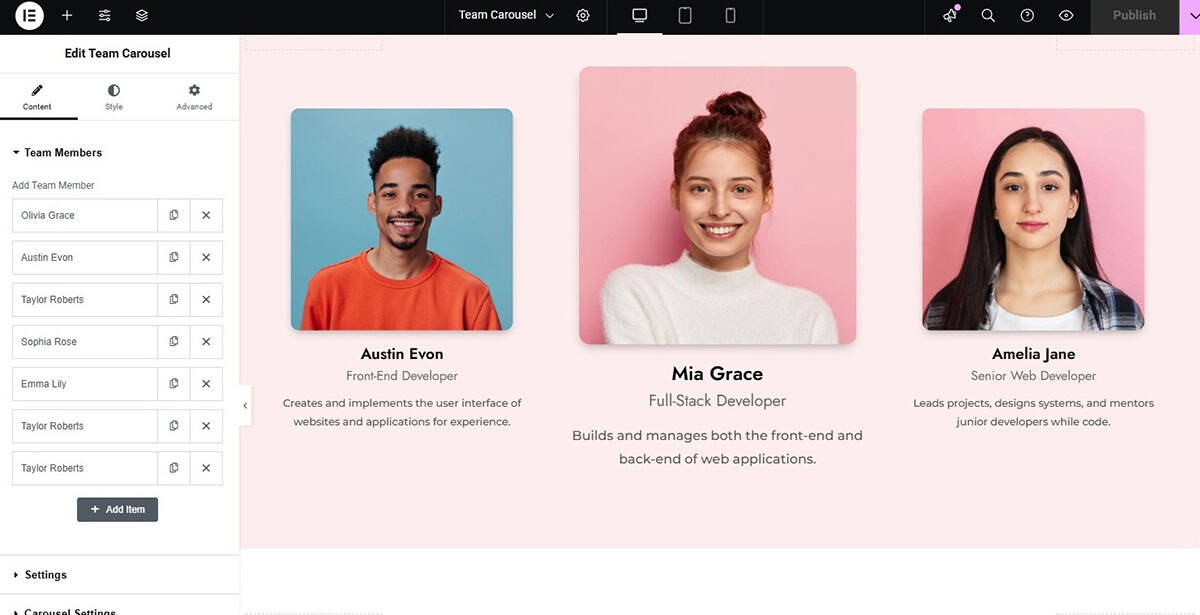Image resolution: width=1200 pixels, height=615 pixels.
Task: Click the "Front-End Developer" job title
Action: tap(402, 376)
